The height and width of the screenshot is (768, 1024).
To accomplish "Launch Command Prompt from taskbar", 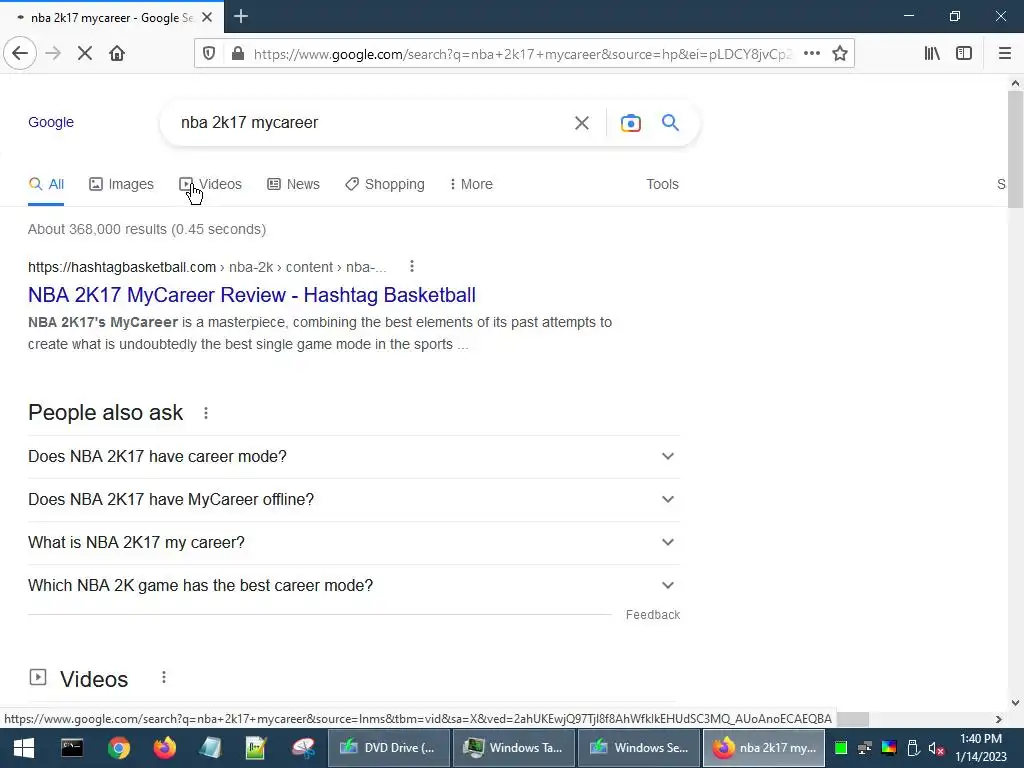I will [x=72, y=748].
